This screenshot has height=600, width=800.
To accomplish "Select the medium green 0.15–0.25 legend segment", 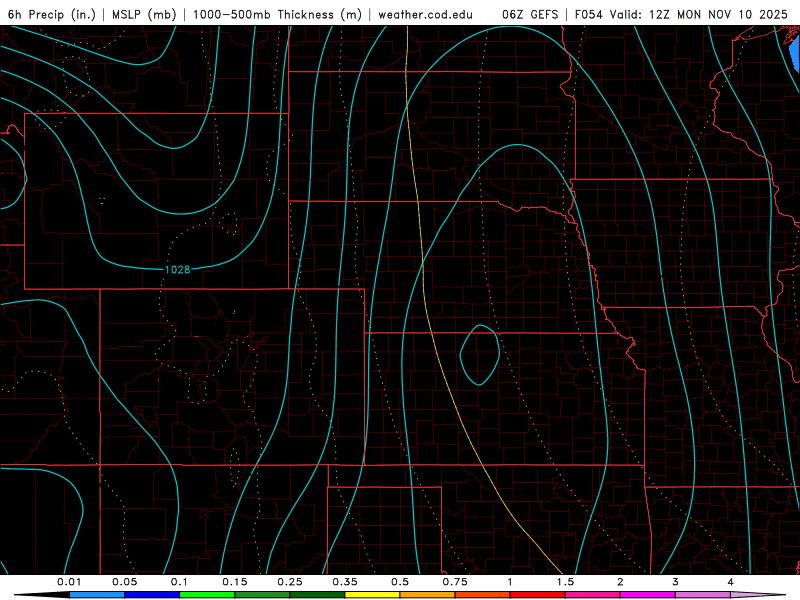I will click(x=262, y=595).
